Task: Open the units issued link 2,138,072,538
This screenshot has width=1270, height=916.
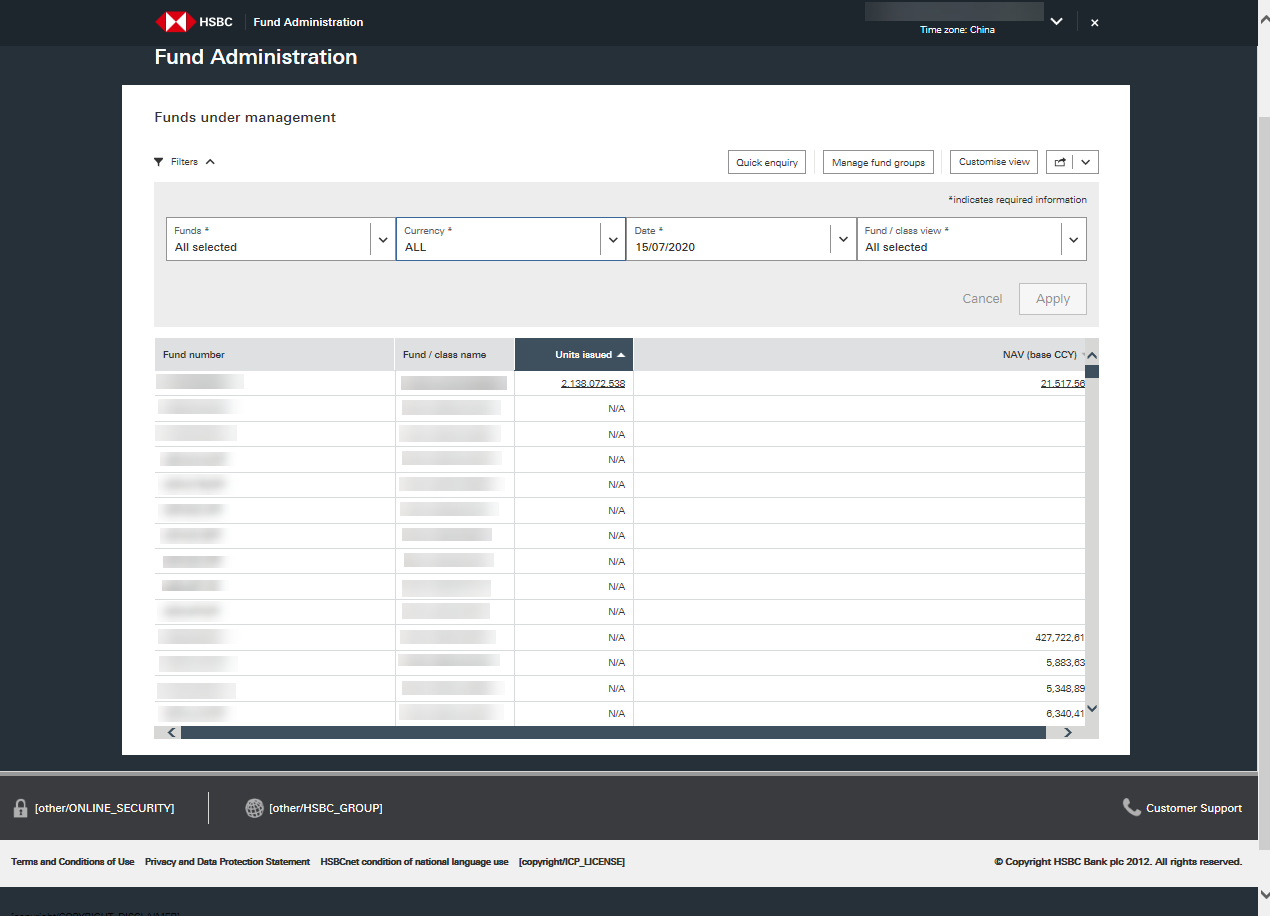Action: tap(593, 384)
